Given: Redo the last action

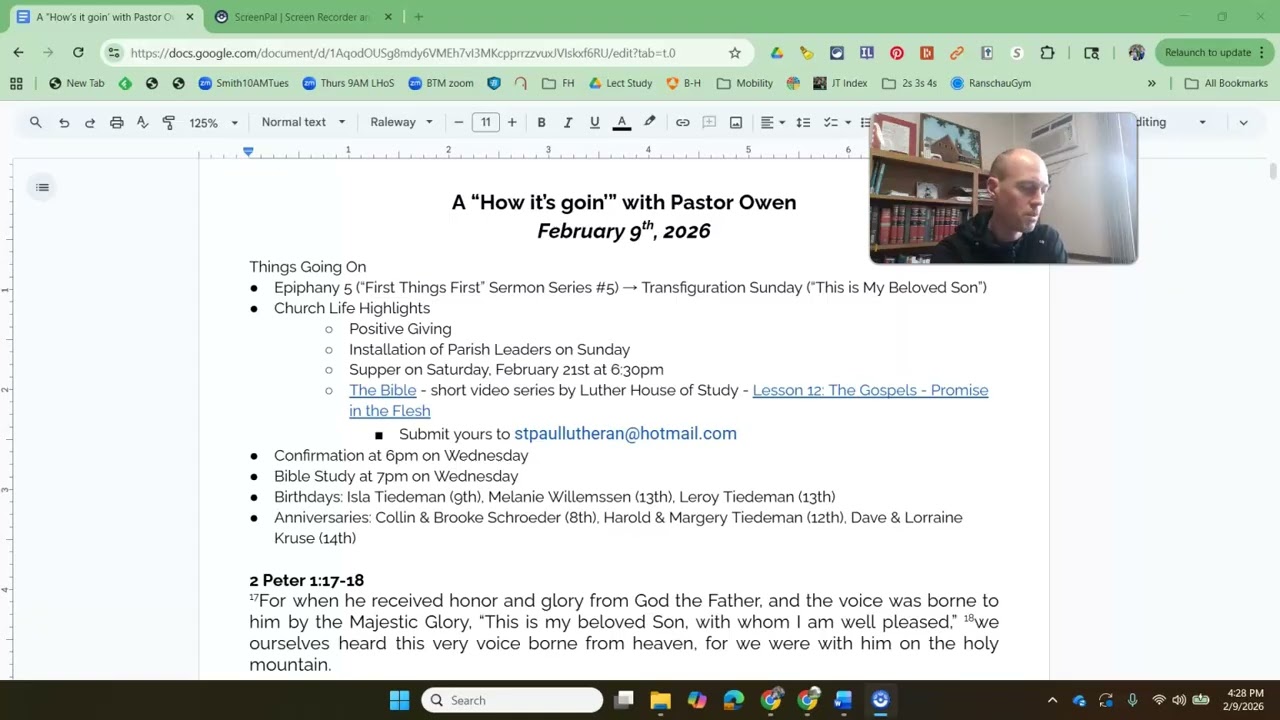Looking at the screenshot, I should (x=90, y=122).
